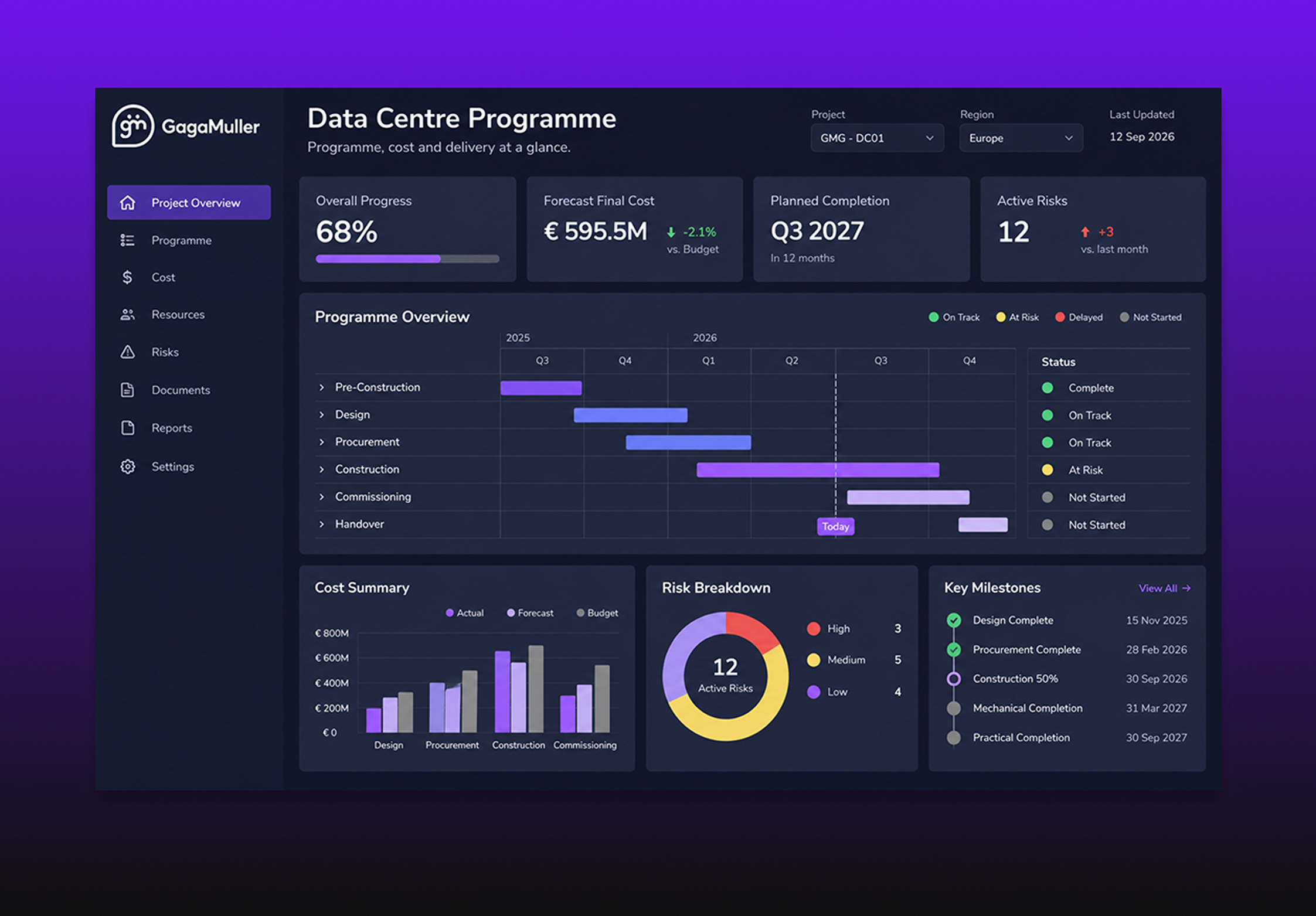Click the Construction 50% milestone circle marker

tap(954, 679)
